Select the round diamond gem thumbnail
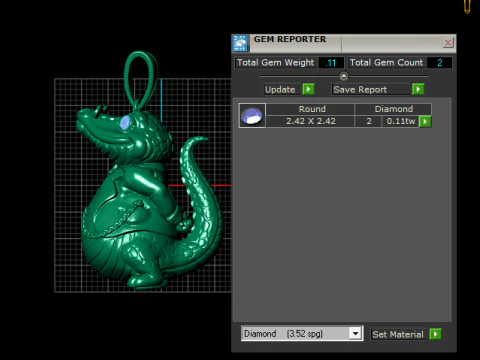This screenshot has width=480, height=360. [x=252, y=115]
